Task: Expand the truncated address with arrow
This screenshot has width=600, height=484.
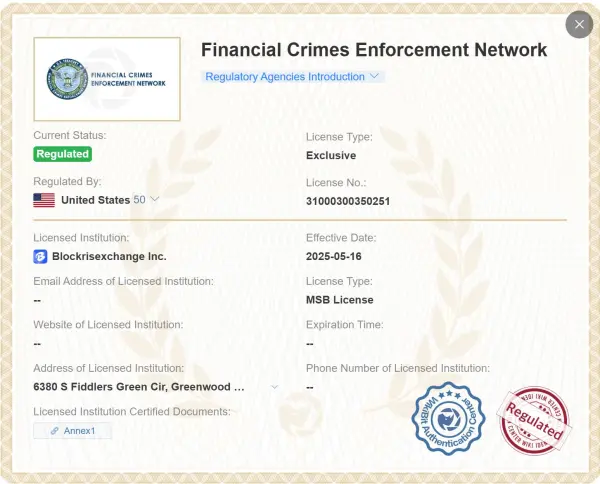Action: click(275, 386)
